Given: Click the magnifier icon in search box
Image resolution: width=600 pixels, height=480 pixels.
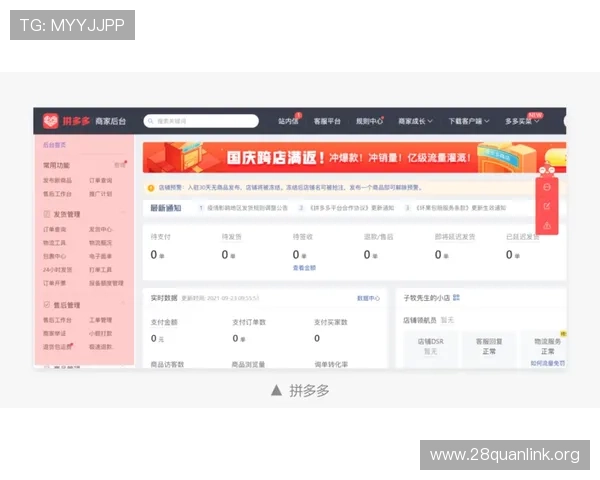Looking at the screenshot, I should (151, 121).
